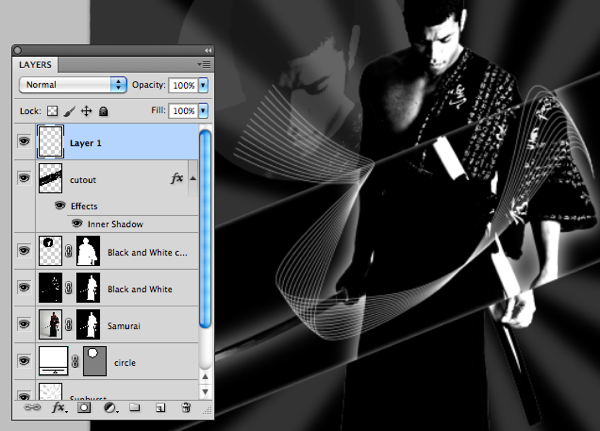Click Inner Shadow effect label
Viewport: 600px width, 431px height.
[115, 224]
